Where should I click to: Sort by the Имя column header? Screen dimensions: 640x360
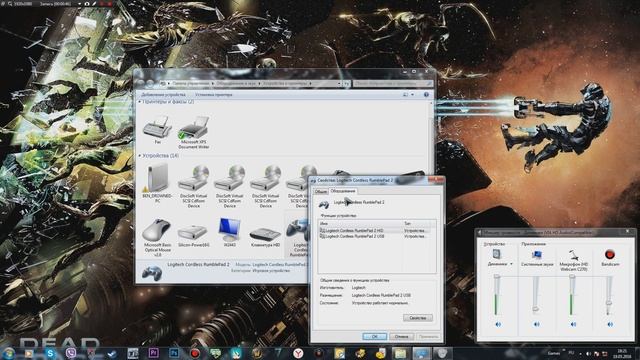[360, 224]
